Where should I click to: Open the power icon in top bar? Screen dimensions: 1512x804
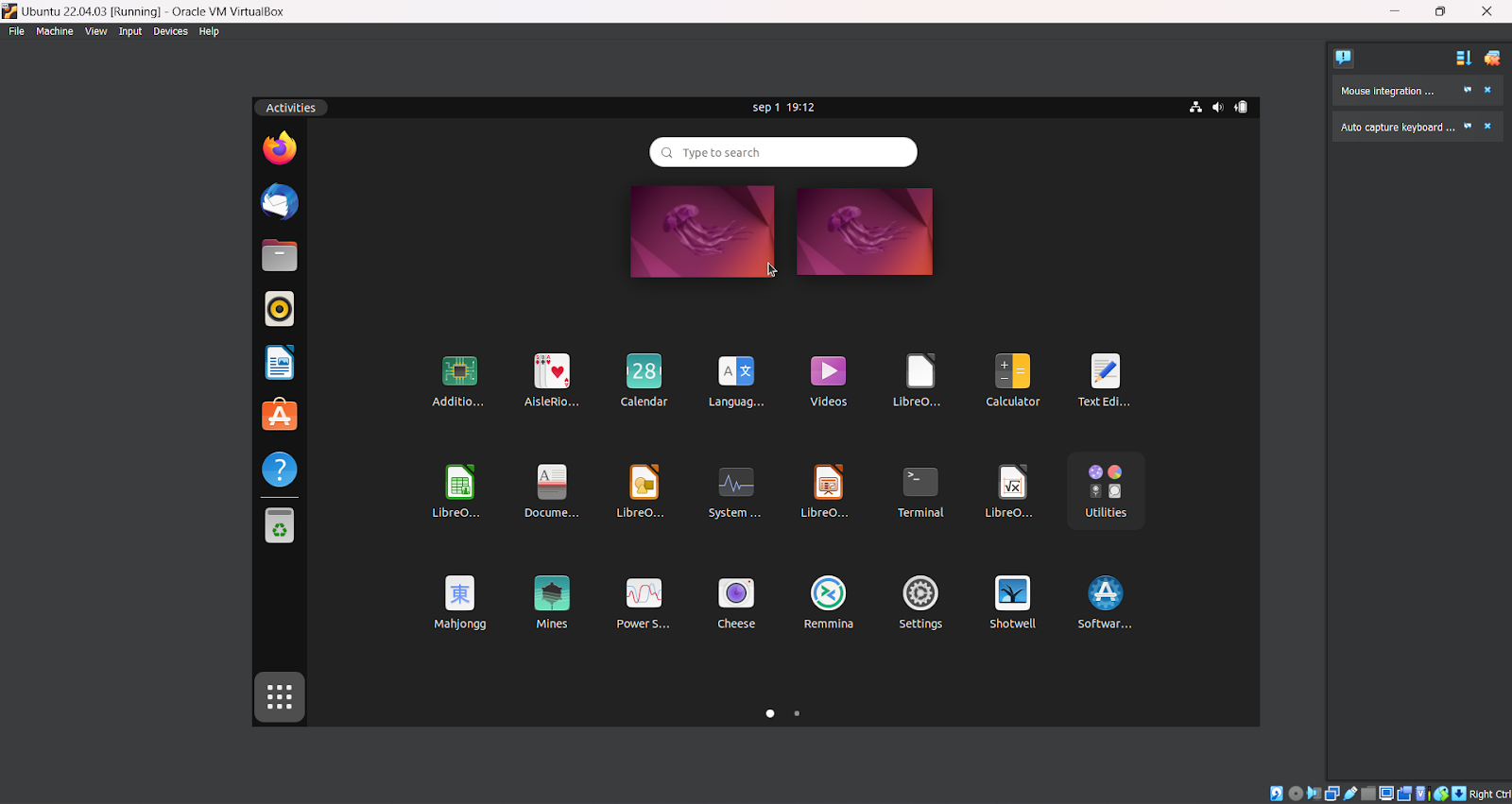pyautogui.click(x=1241, y=108)
